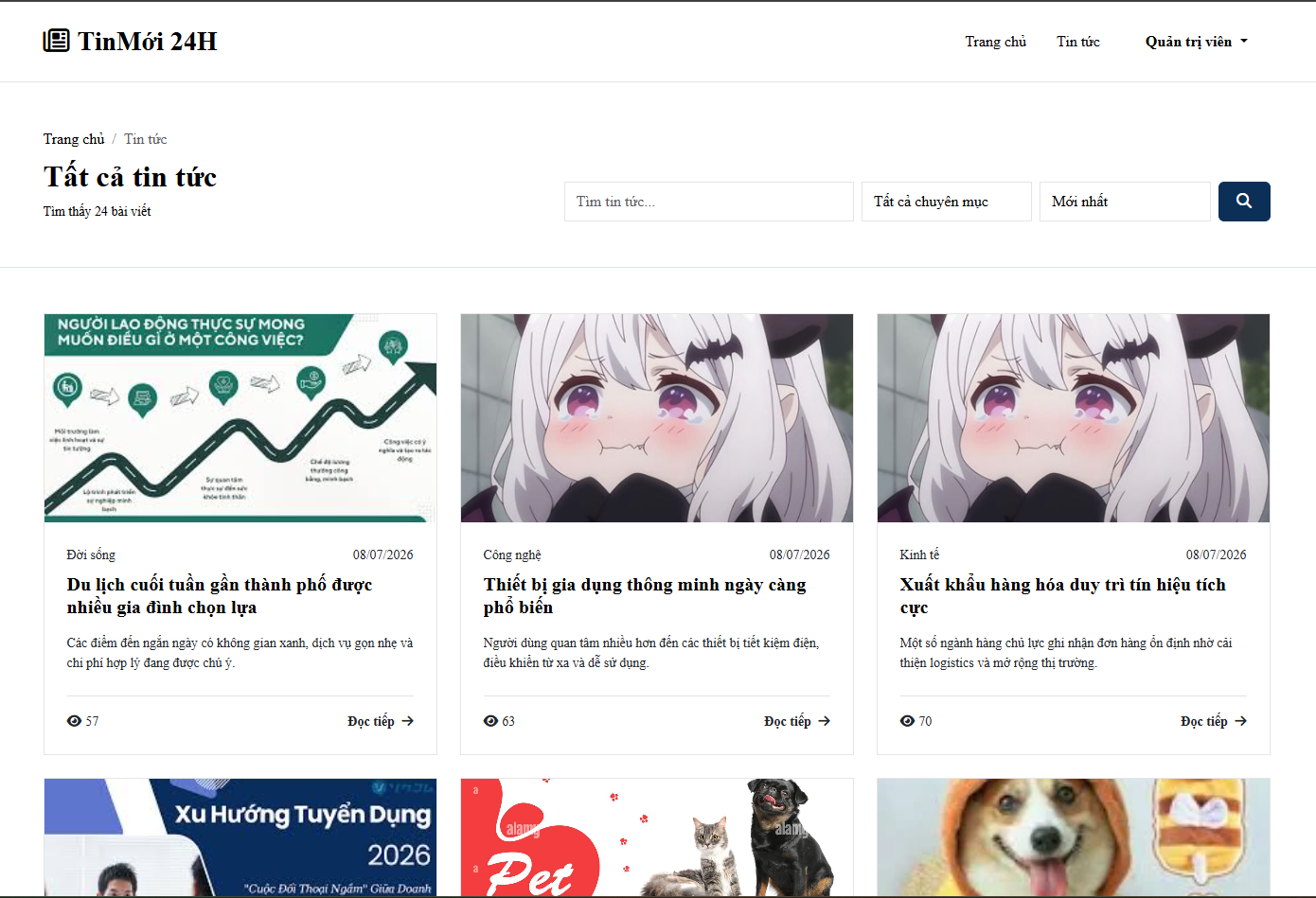Image resolution: width=1316 pixels, height=898 pixels.
Task: Click the arrow icon in the Đời sống card
Action: pos(407,721)
